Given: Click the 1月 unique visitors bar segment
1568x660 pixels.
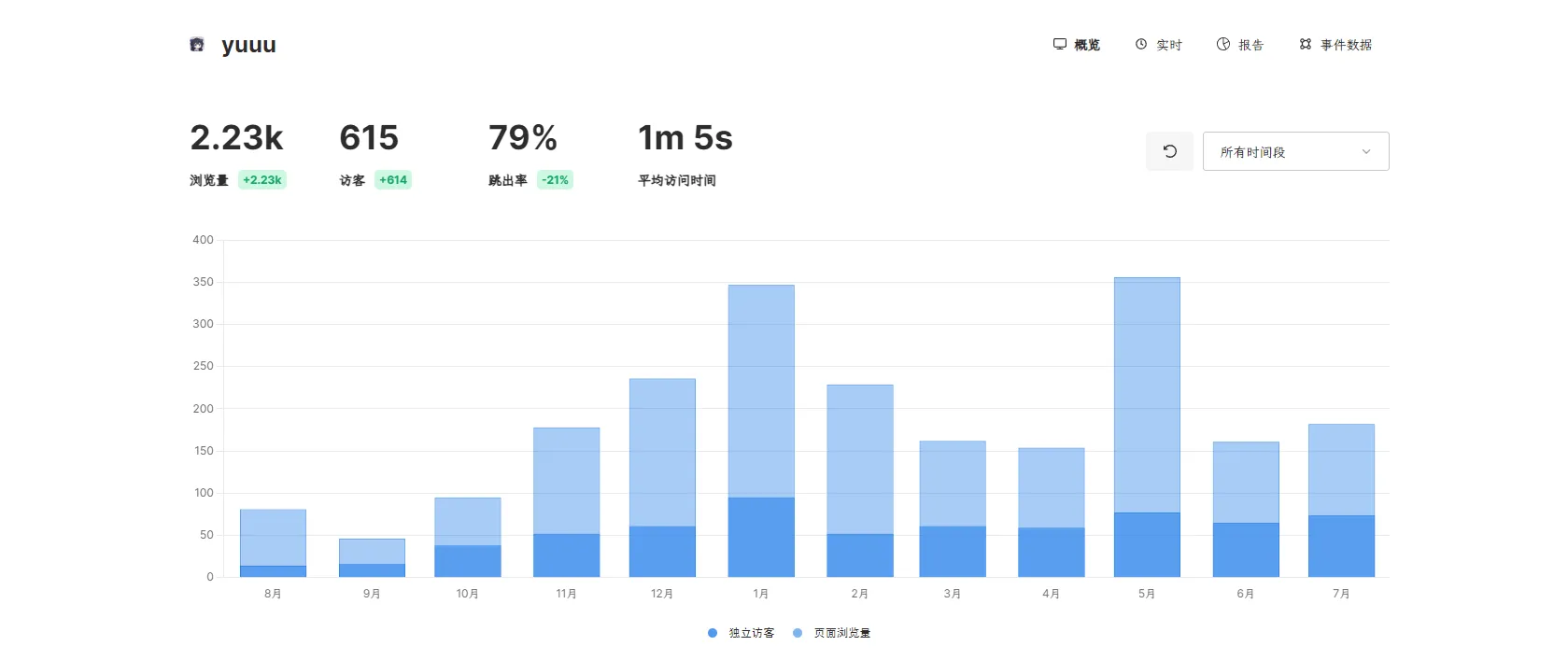Looking at the screenshot, I should click(761, 537).
